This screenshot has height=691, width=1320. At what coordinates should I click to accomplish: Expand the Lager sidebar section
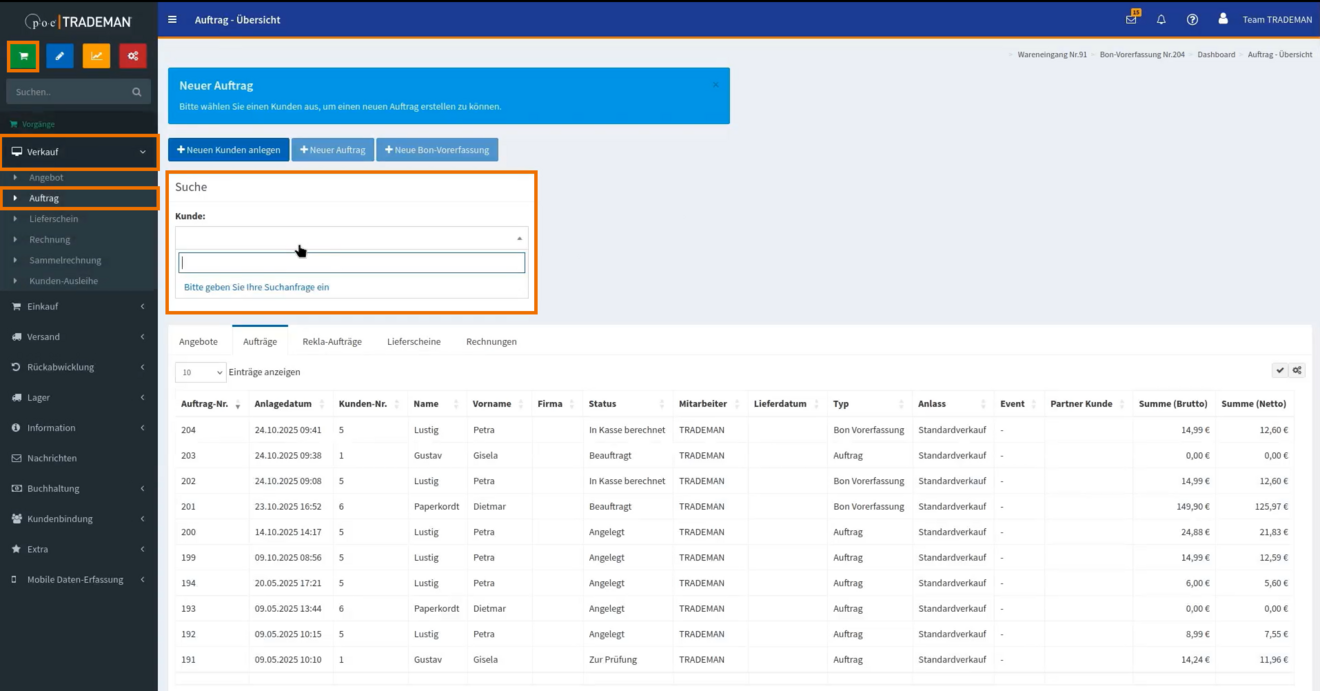[78, 397]
